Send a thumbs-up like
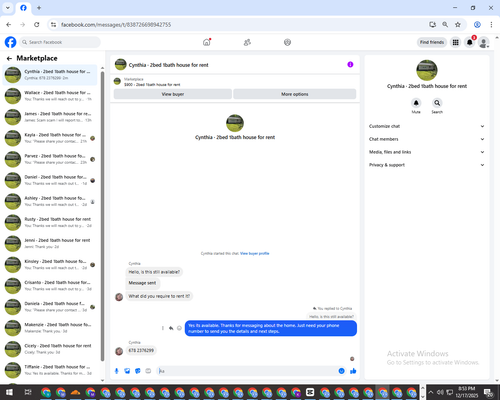The image size is (500, 400). click(x=353, y=371)
